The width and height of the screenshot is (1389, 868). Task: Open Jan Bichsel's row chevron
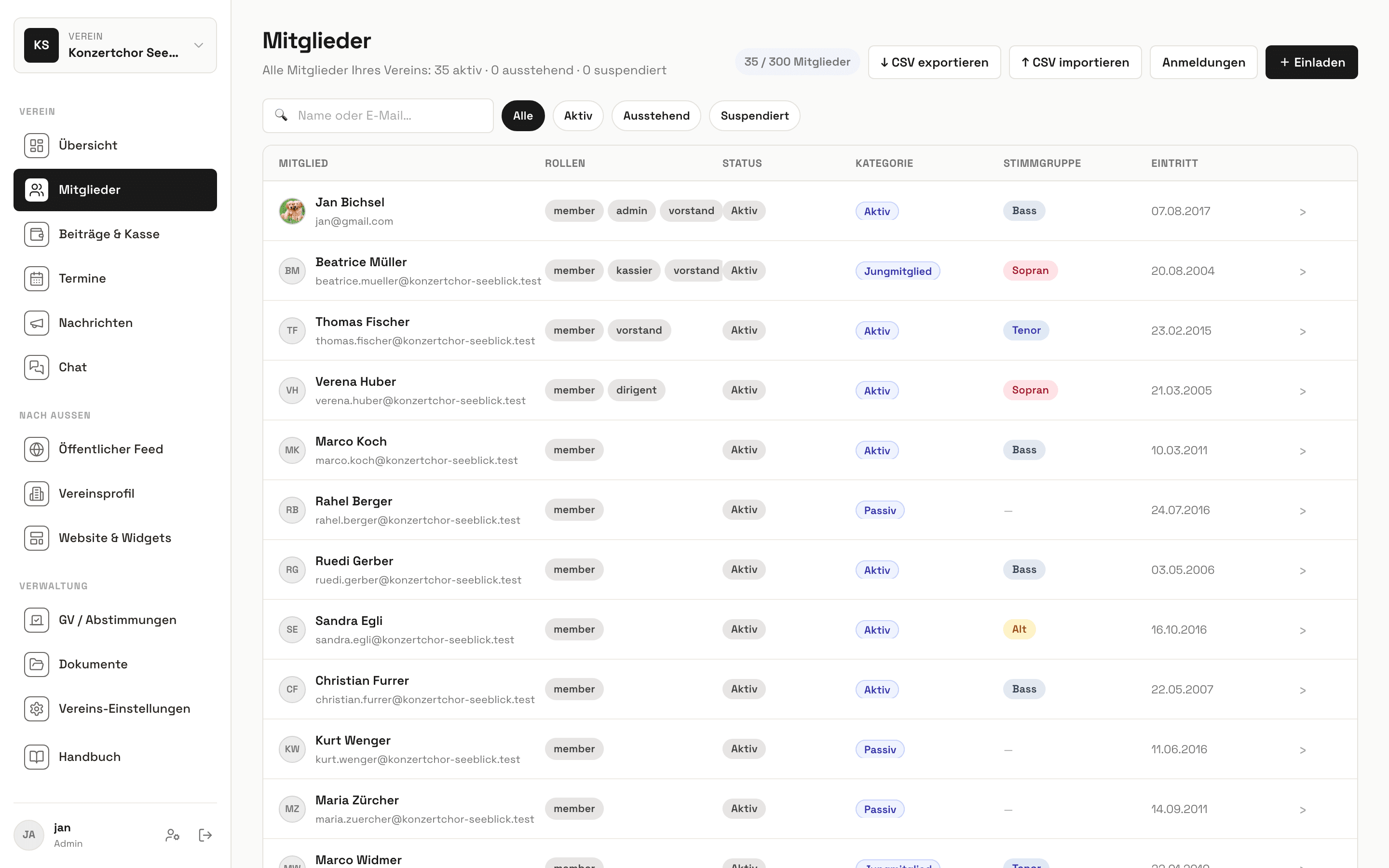pyautogui.click(x=1302, y=212)
